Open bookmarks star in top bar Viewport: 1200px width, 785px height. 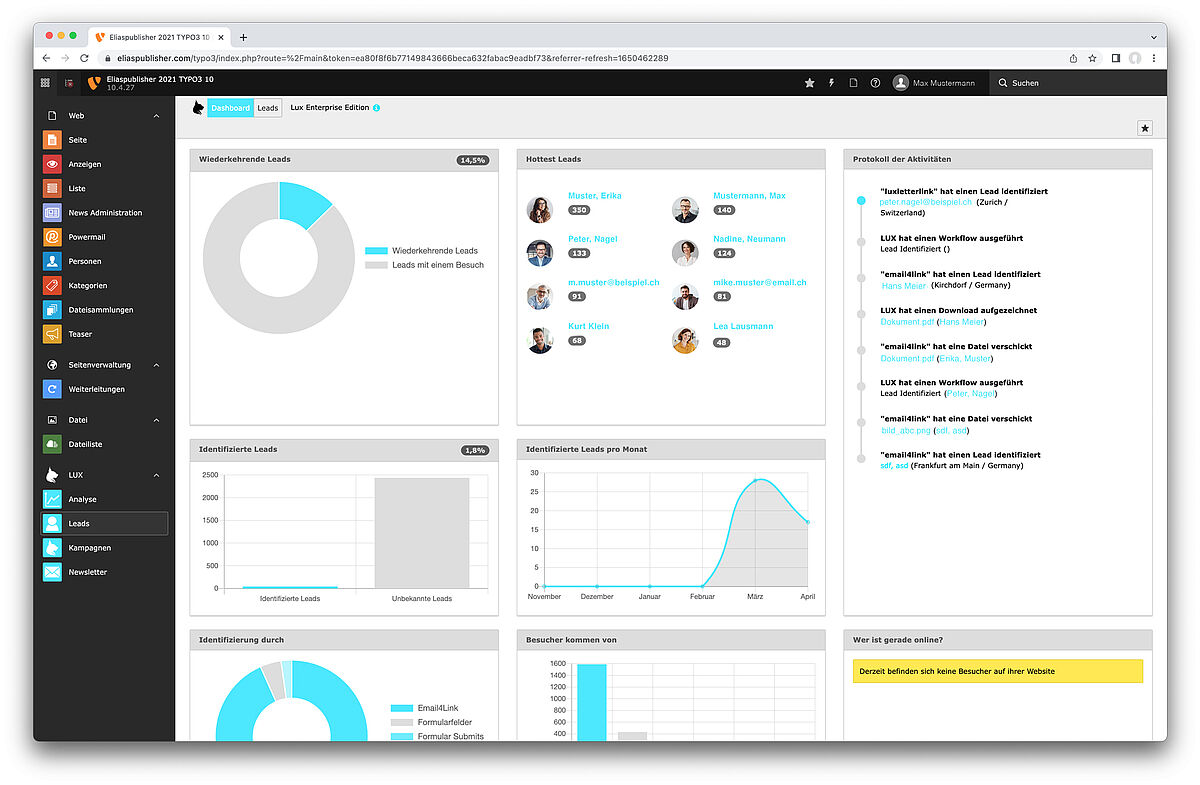pos(809,83)
